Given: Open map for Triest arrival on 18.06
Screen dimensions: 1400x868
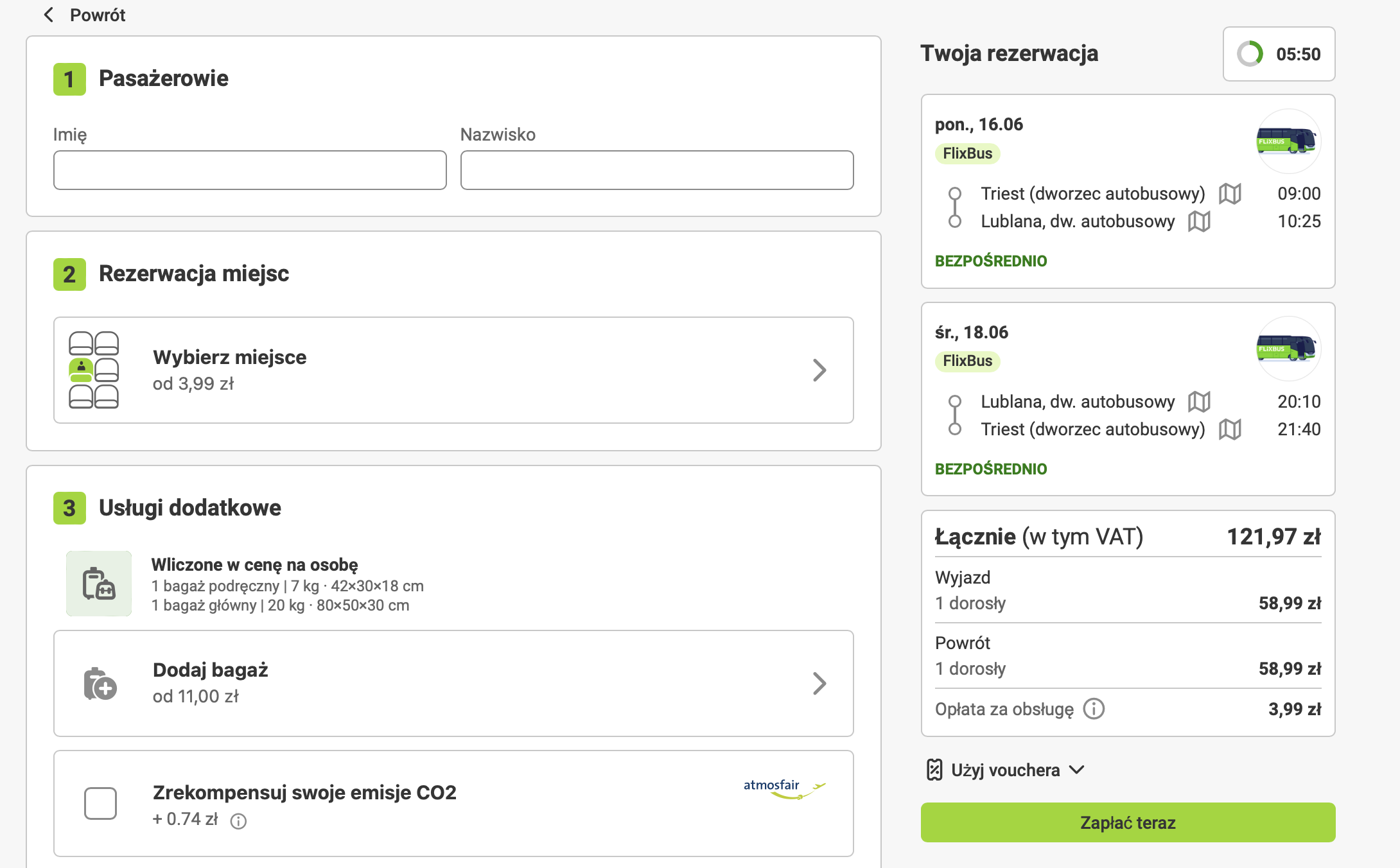Looking at the screenshot, I should pyautogui.click(x=1230, y=429).
